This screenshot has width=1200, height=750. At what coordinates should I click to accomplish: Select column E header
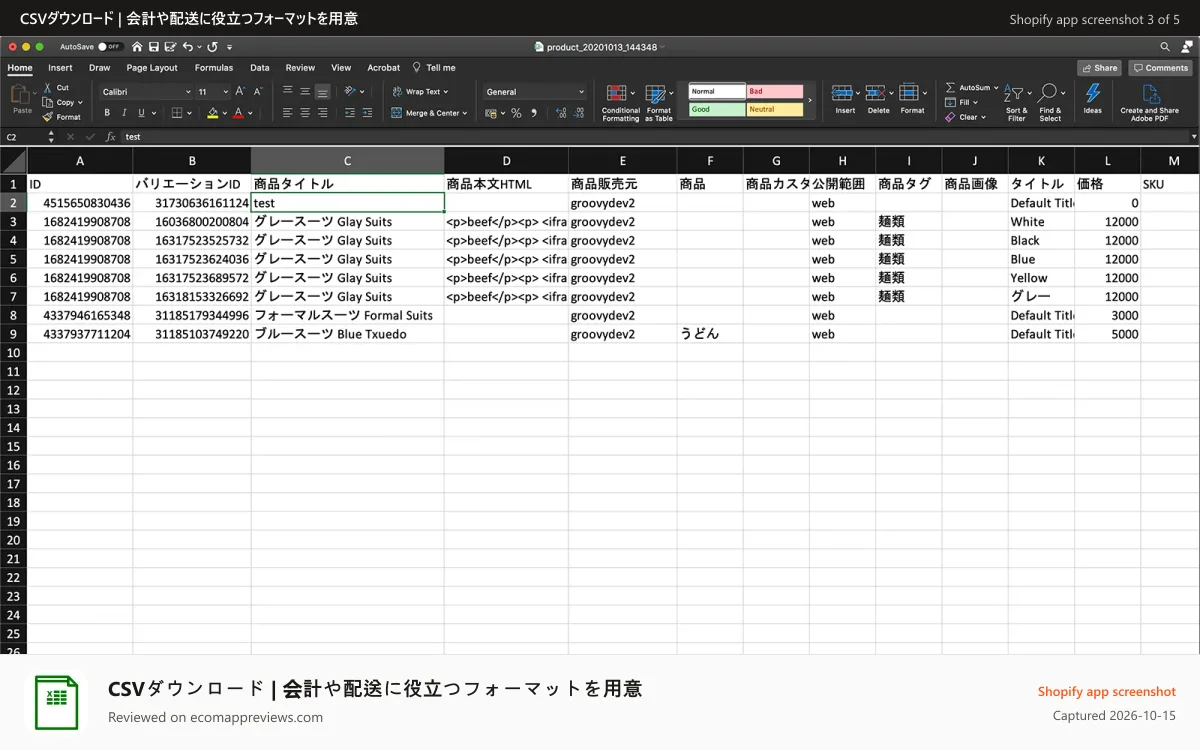622,160
